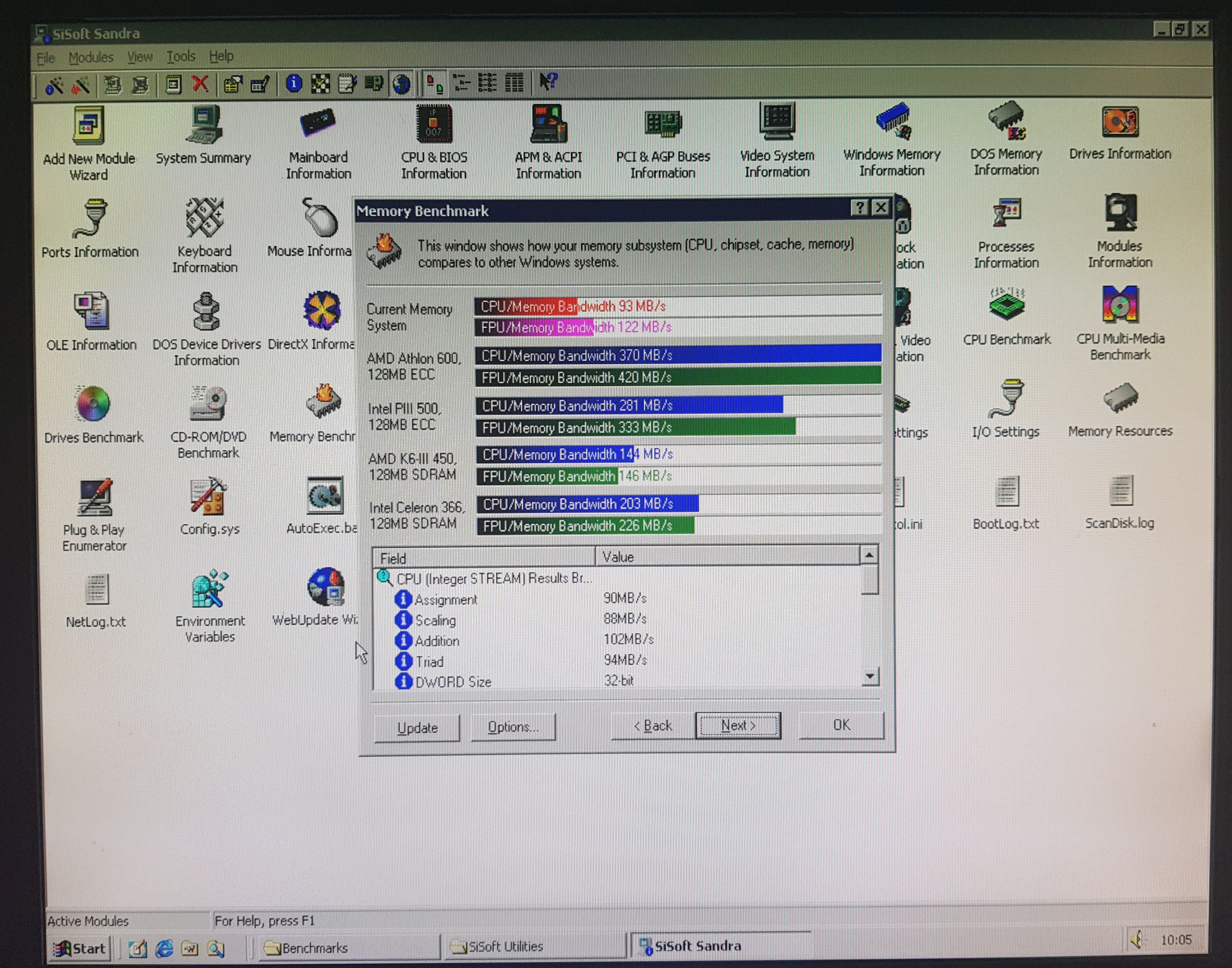Open Video System Information module
1232x968 pixels.
tap(777, 141)
